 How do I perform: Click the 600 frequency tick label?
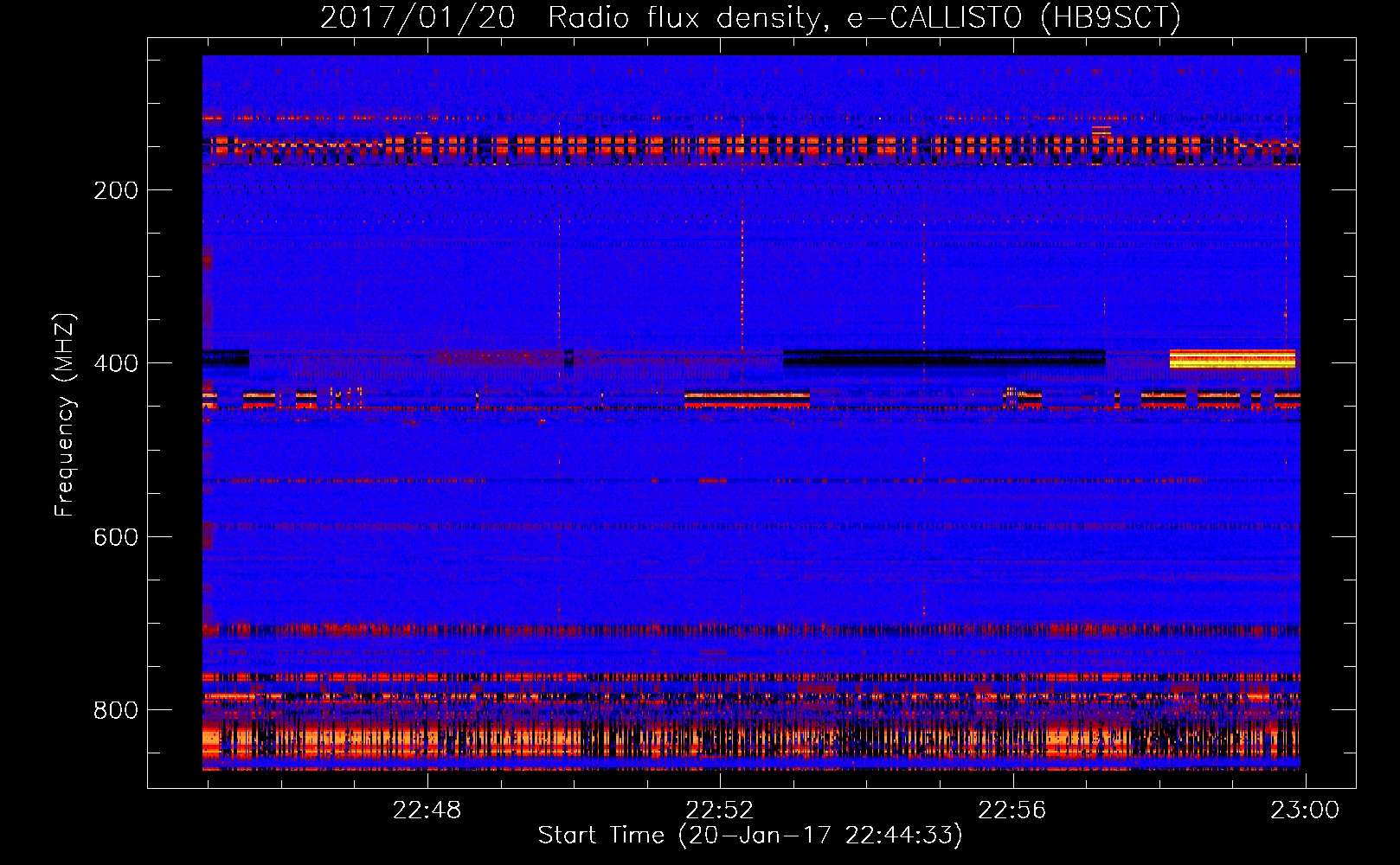tap(116, 537)
